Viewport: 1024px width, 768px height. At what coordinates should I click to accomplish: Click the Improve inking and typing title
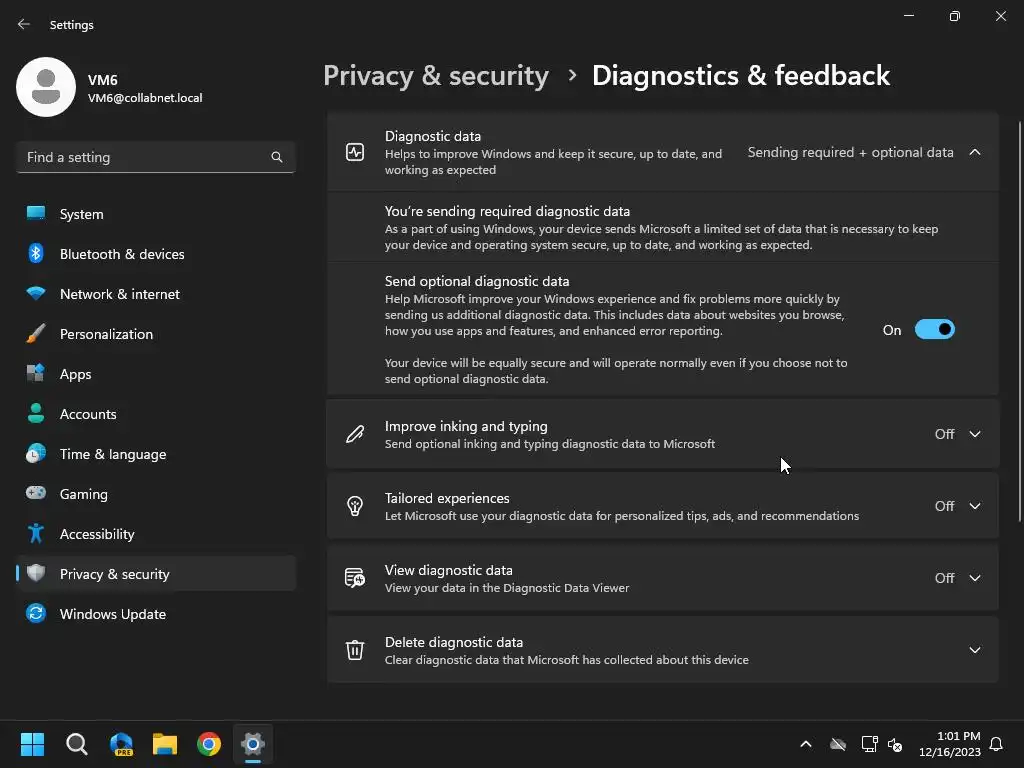[x=466, y=426]
